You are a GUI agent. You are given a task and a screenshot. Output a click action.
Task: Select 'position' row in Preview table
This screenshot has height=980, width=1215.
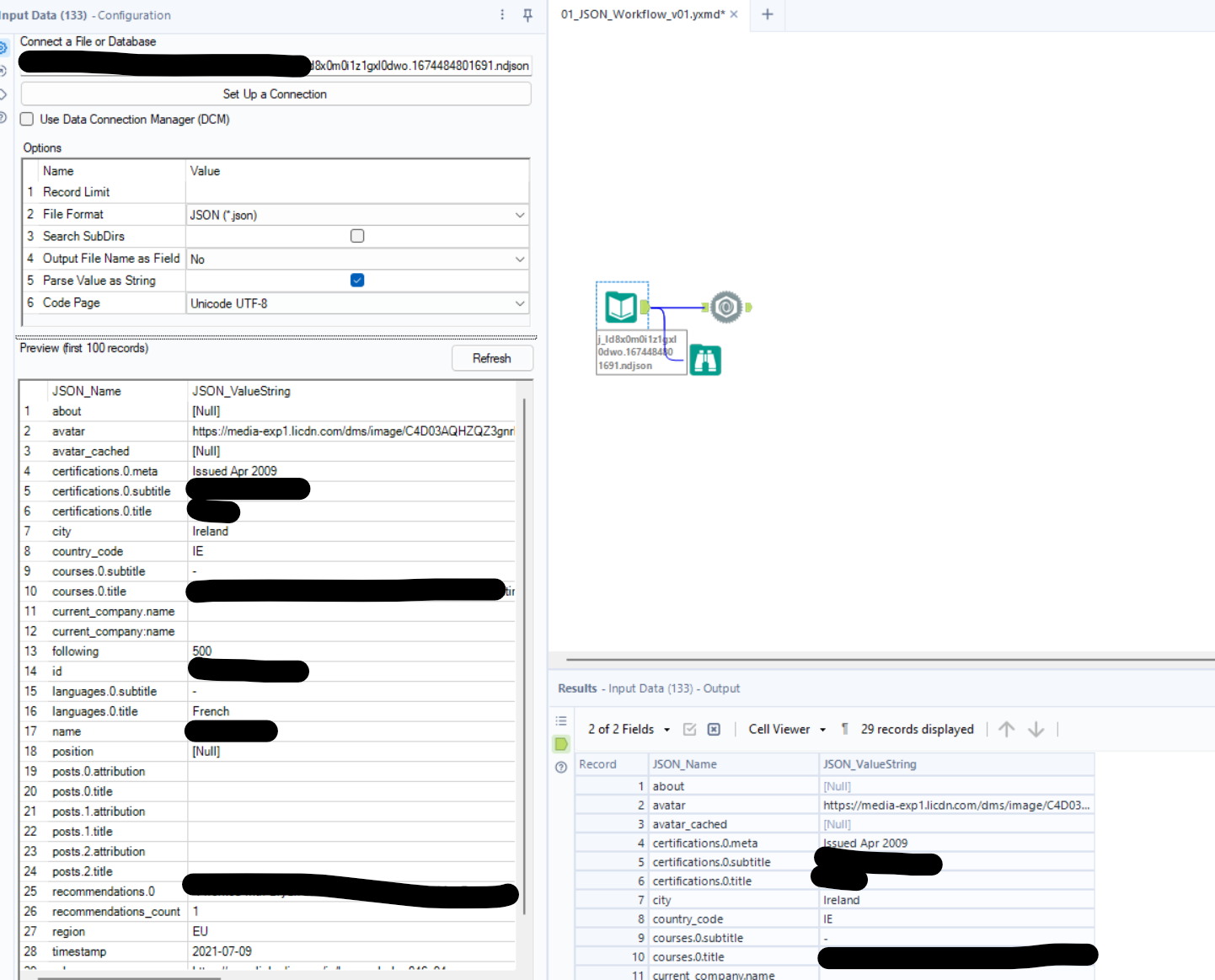(x=268, y=752)
